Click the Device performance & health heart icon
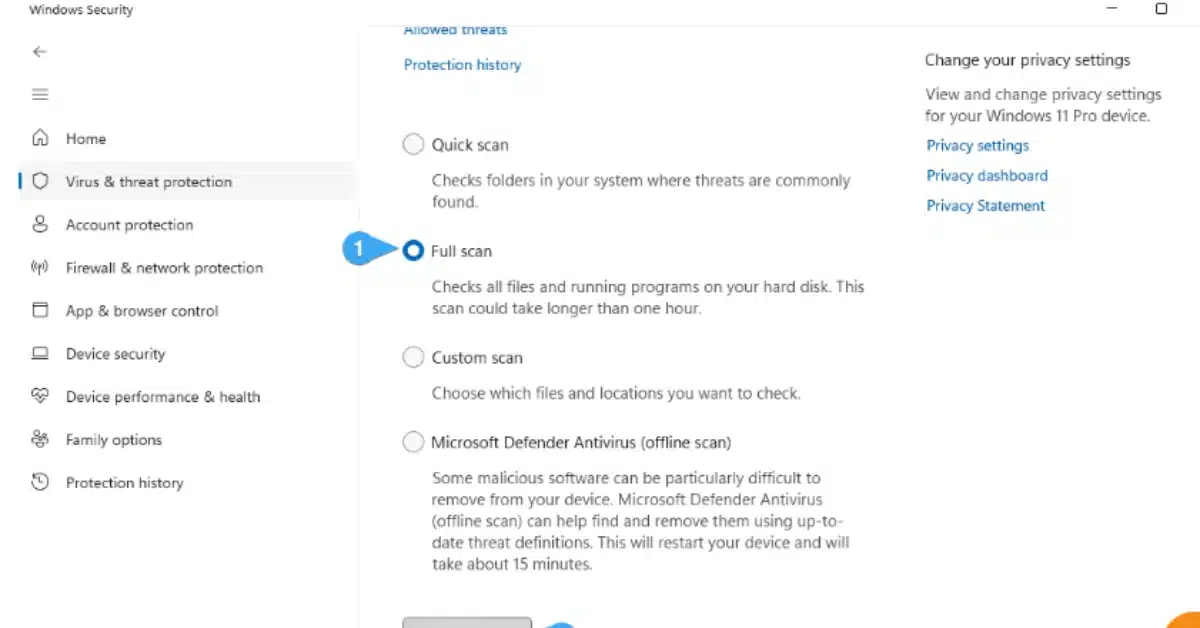 40,396
